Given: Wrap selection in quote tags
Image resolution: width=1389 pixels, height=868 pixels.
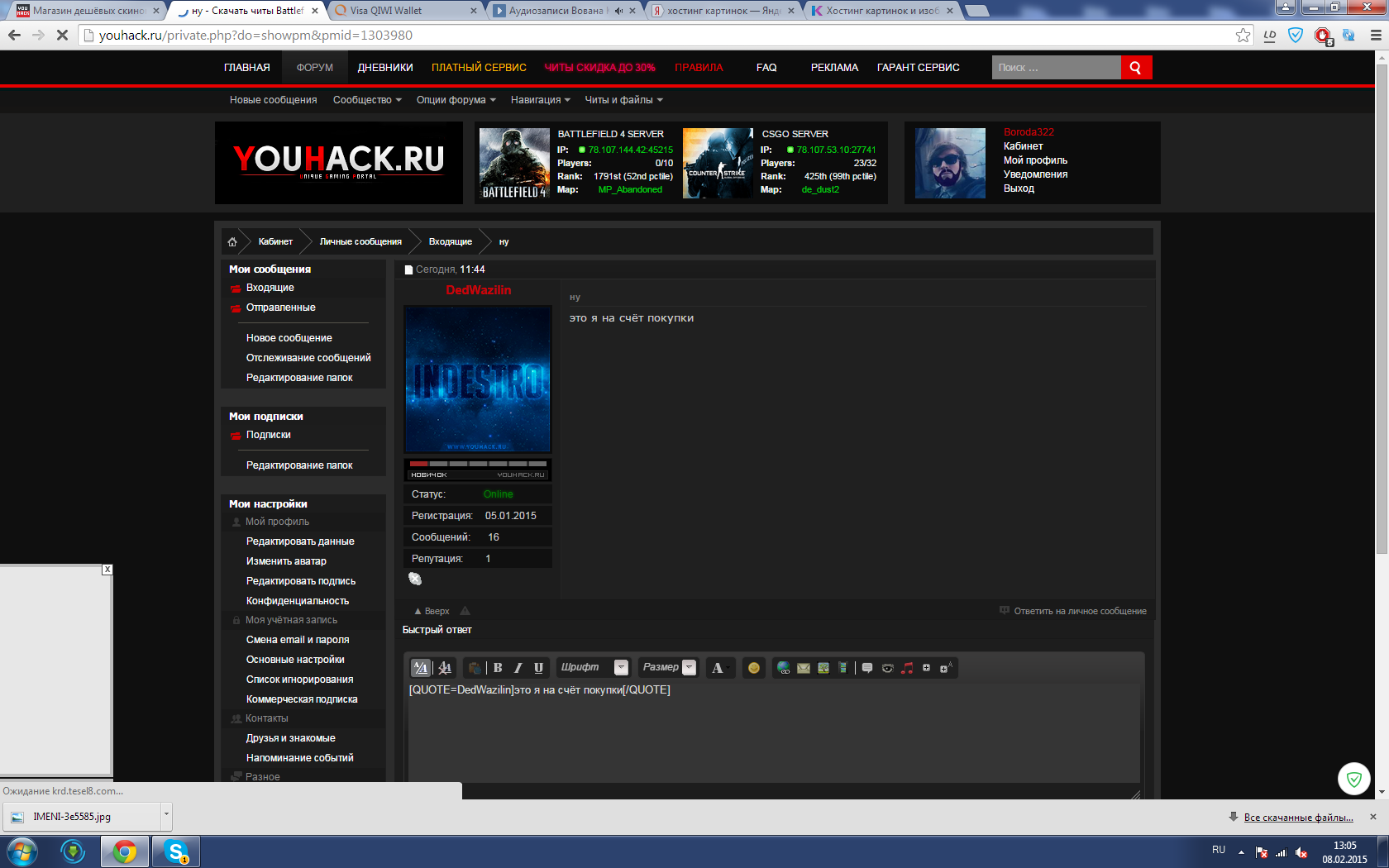Looking at the screenshot, I should point(867,668).
